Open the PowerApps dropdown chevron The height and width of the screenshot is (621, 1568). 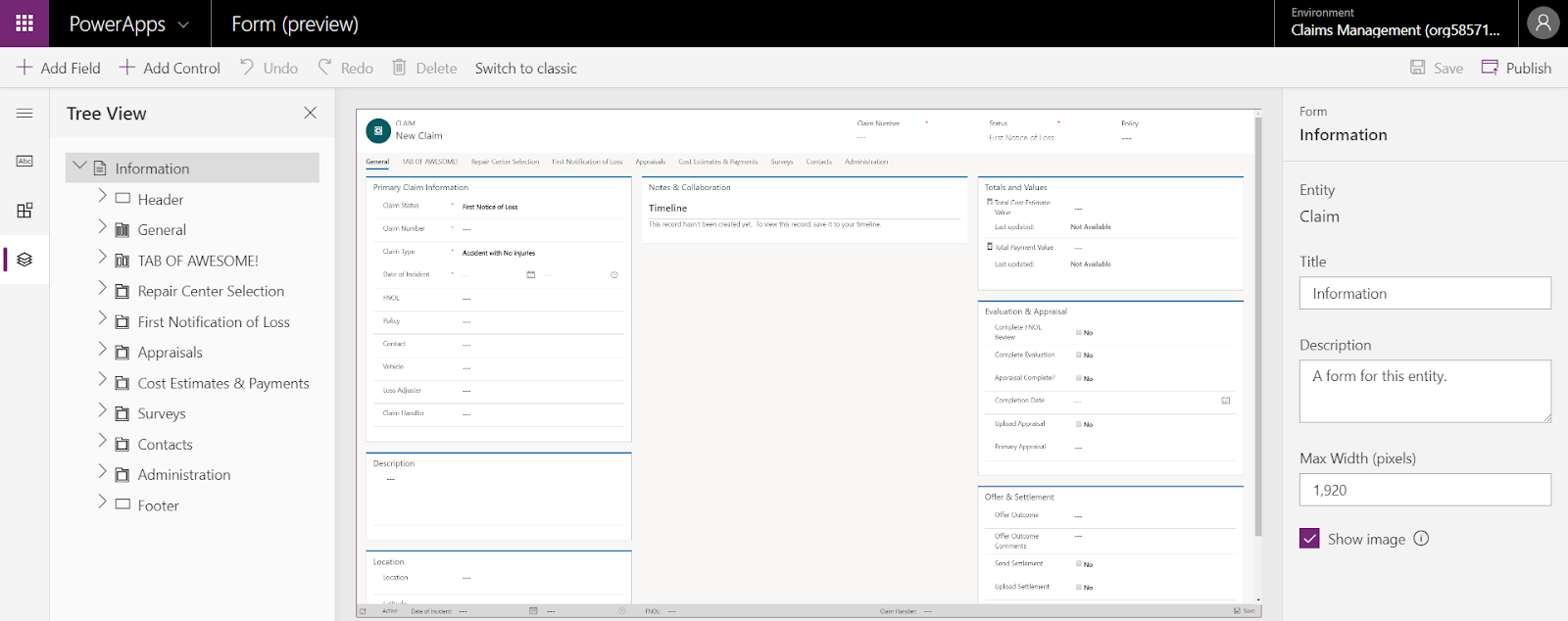click(x=183, y=24)
